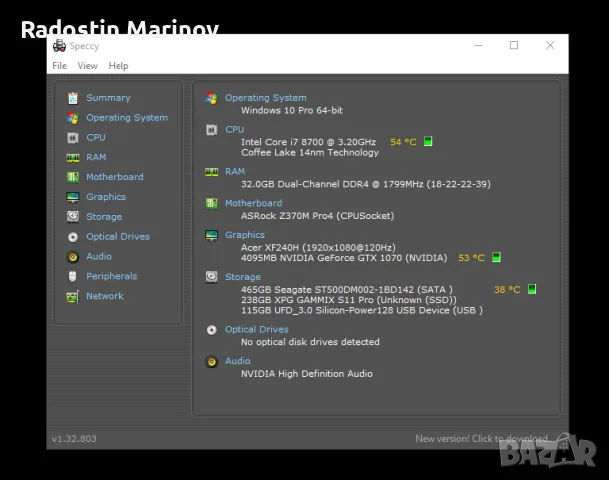The height and width of the screenshot is (480, 609).
Task: Click 'Acer XF240H' monitor line
Action: pyautogui.click(x=318, y=247)
